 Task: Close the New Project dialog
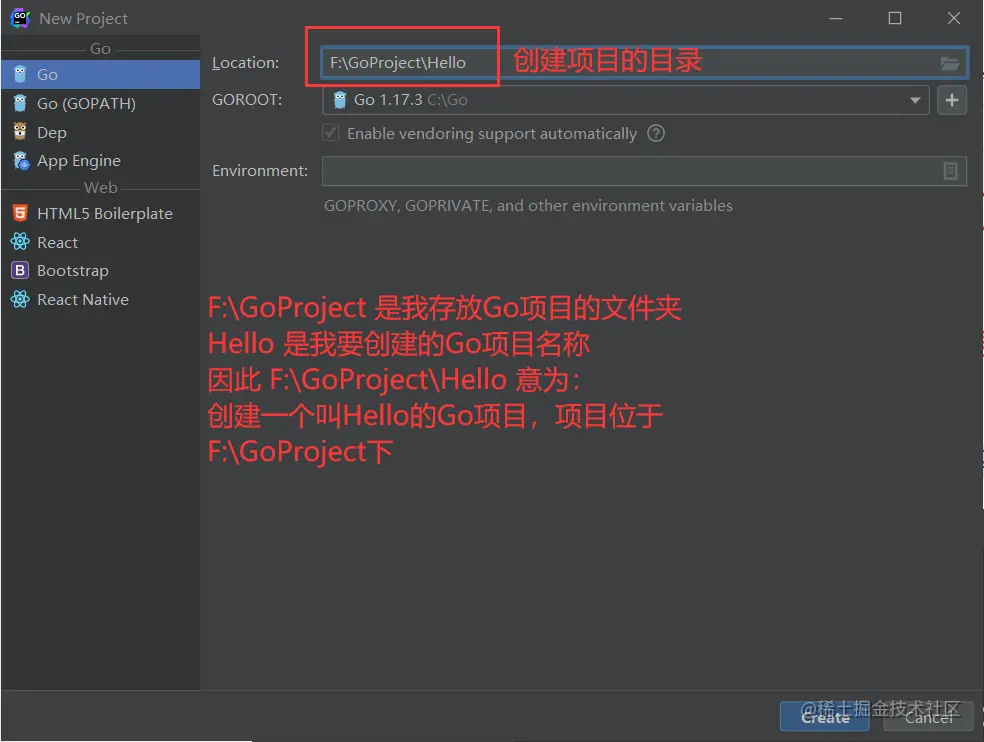tap(954, 18)
